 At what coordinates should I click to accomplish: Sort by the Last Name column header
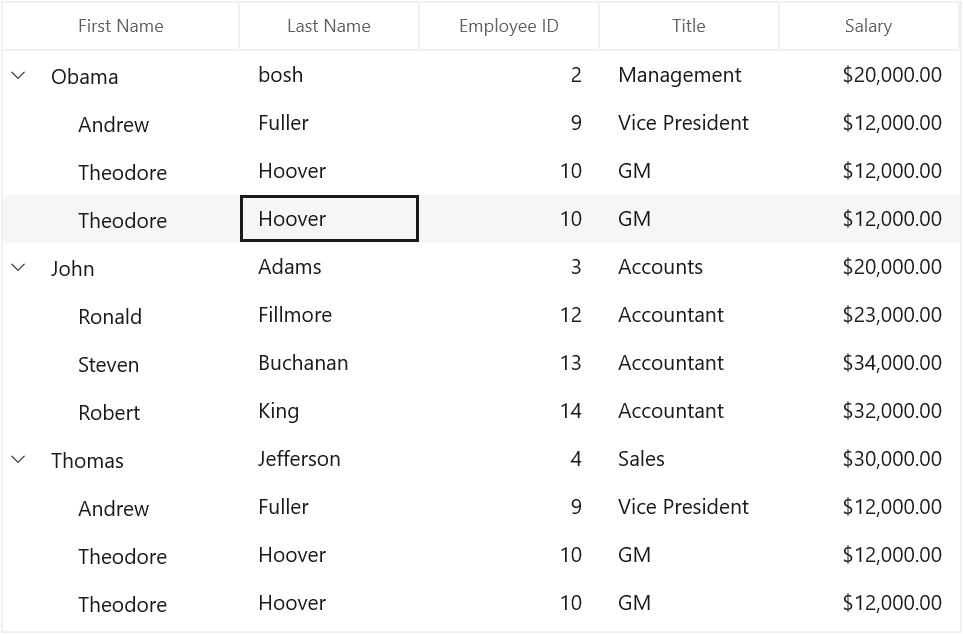pyautogui.click(x=329, y=26)
